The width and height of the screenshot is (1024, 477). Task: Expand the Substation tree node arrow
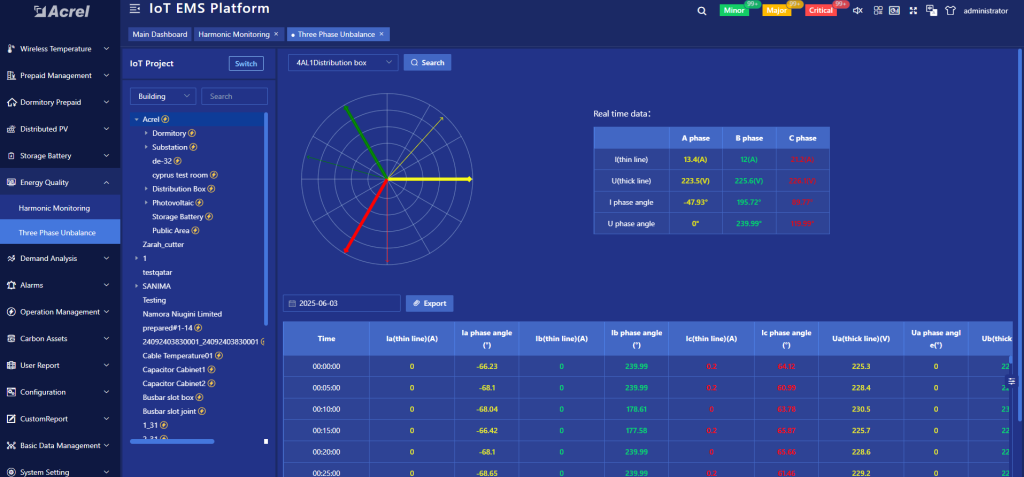pos(146,148)
